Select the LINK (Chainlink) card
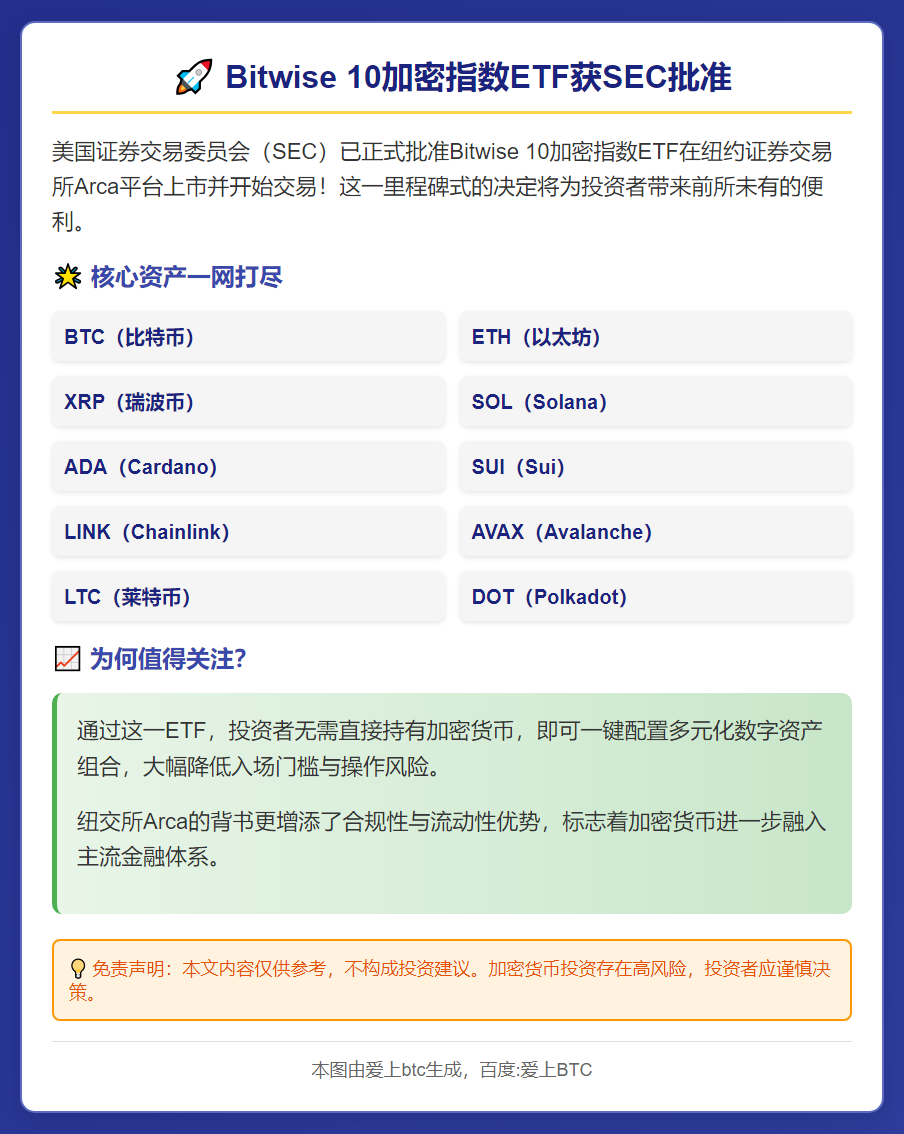 (x=248, y=532)
